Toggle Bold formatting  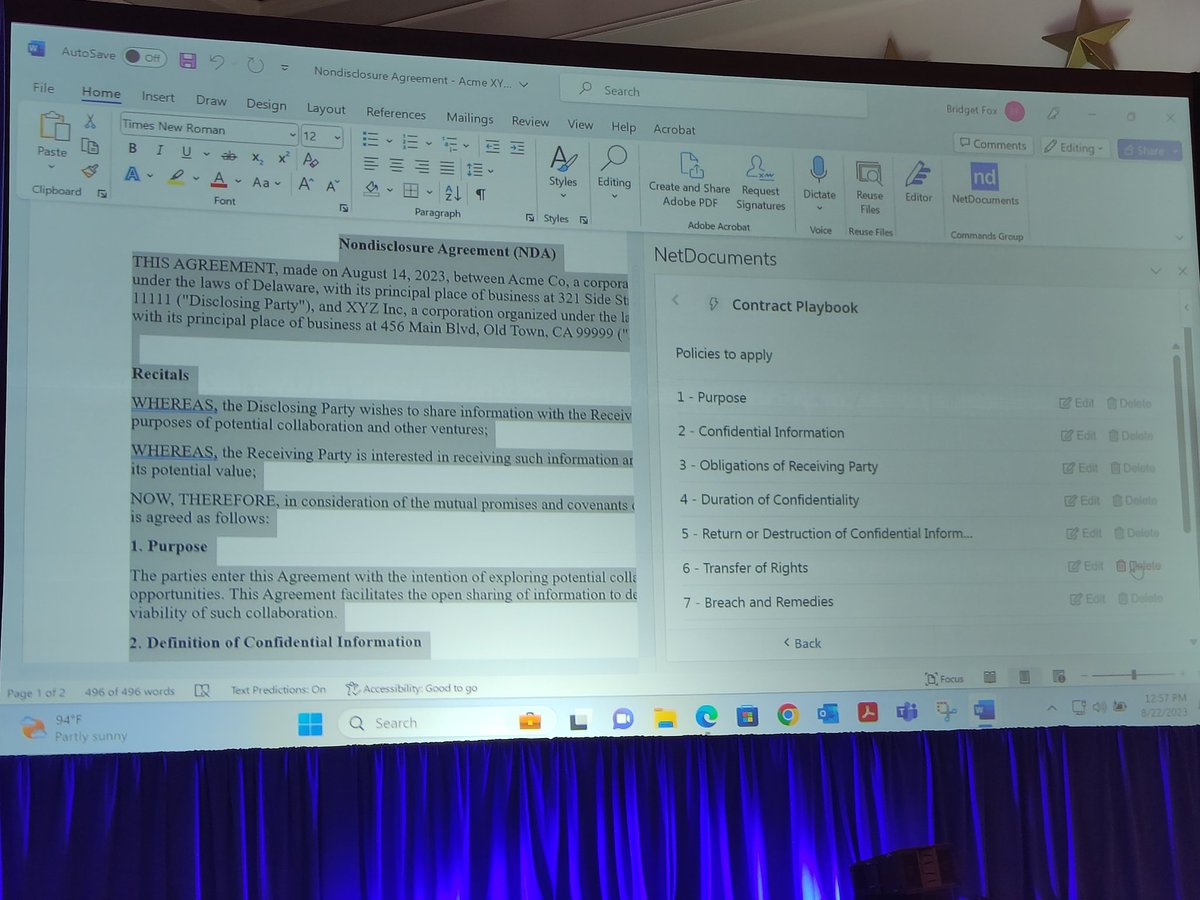(x=132, y=150)
